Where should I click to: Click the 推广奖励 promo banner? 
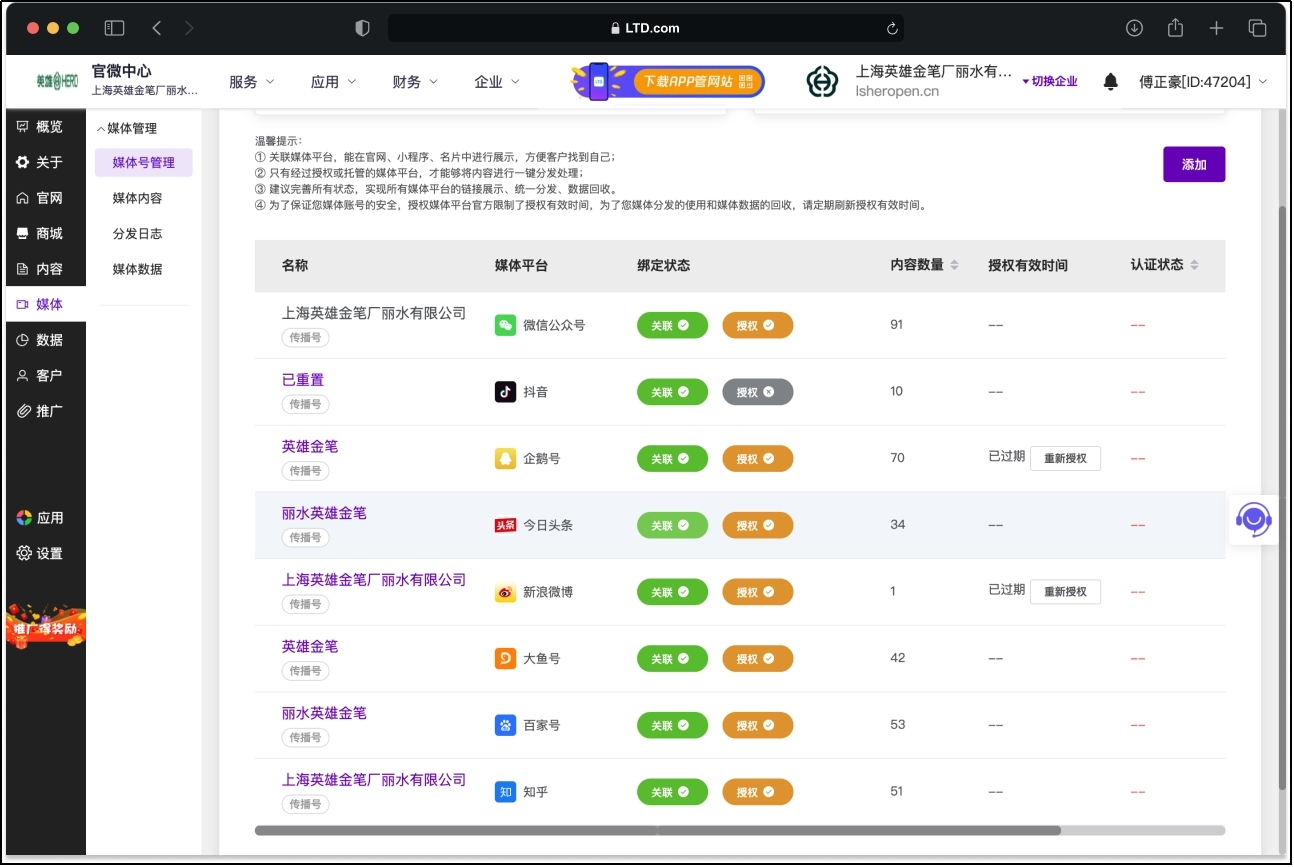[46, 626]
